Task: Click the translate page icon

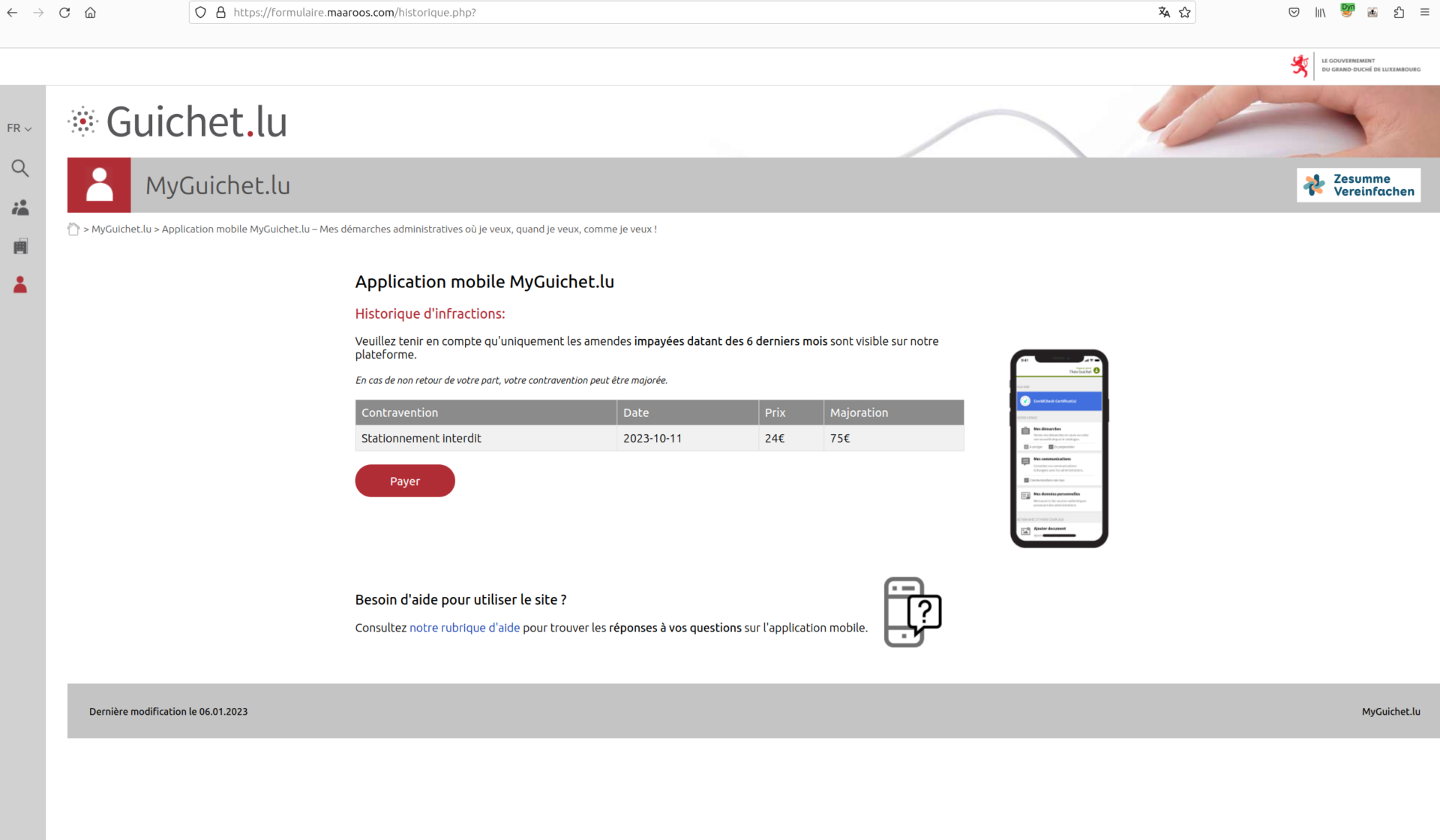Action: coord(1164,13)
